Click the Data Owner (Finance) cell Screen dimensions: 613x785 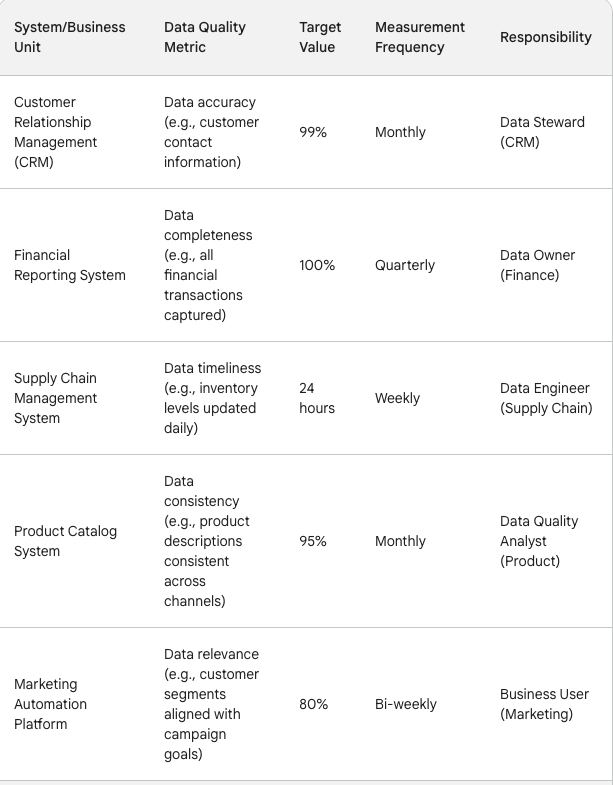click(538, 265)
